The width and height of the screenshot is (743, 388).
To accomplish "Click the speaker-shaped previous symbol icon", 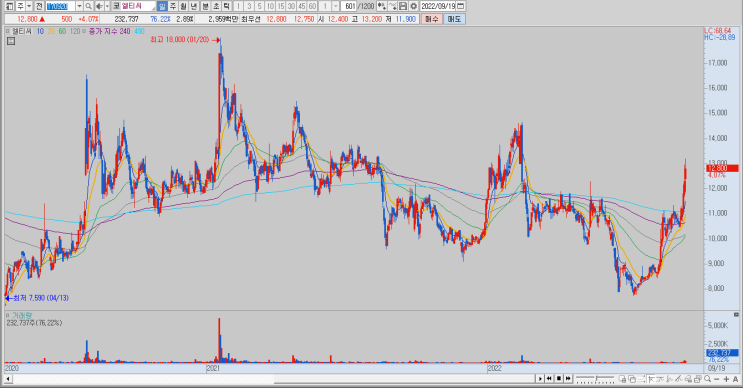I will point(100,6).
